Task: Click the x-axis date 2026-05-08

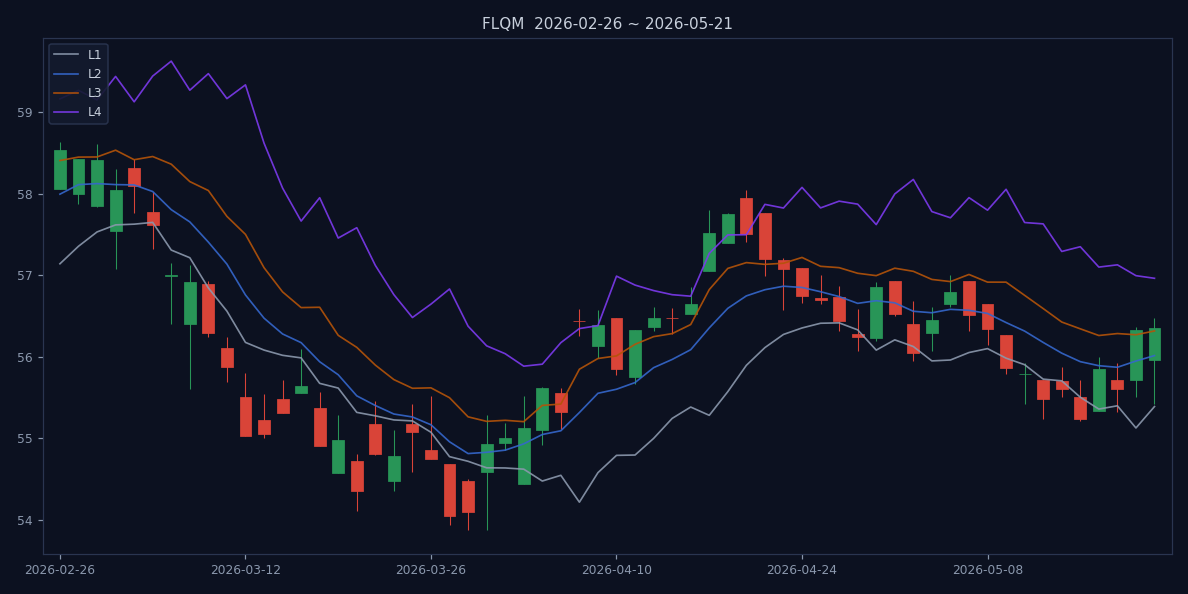Action: tap(988, 570)
